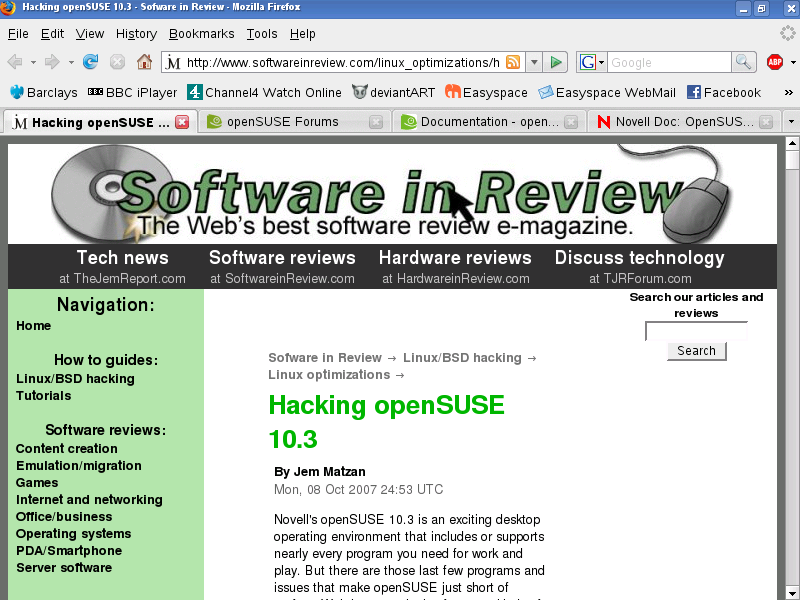The height and width of the screenshot is (600, 800).
Task: Open the BBC iPlayer bookmark
Action: 132,92
